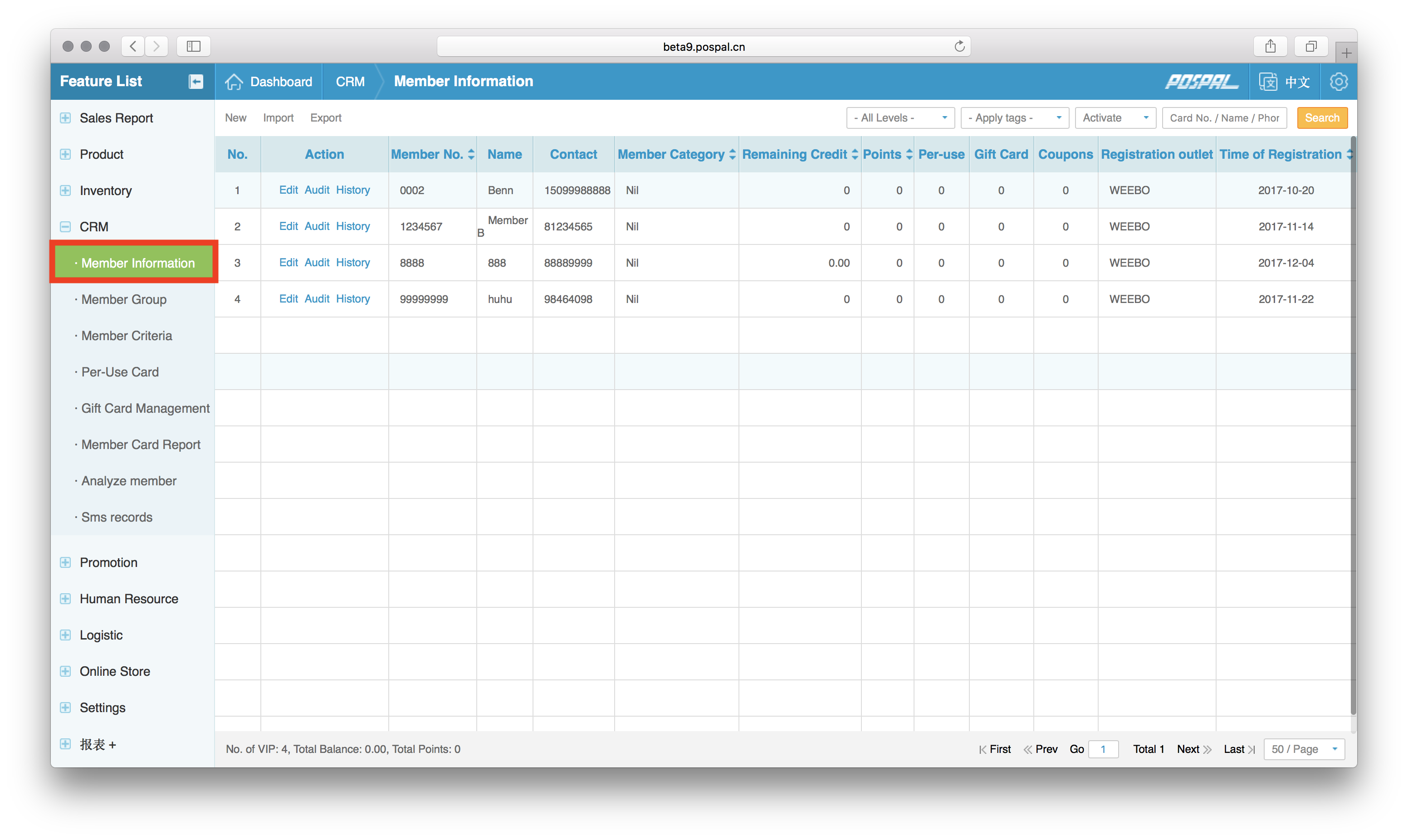Toggle the browser sidebar panel icon
Image resolution: width=1408 pixels, height=840 pixels.
194,46
